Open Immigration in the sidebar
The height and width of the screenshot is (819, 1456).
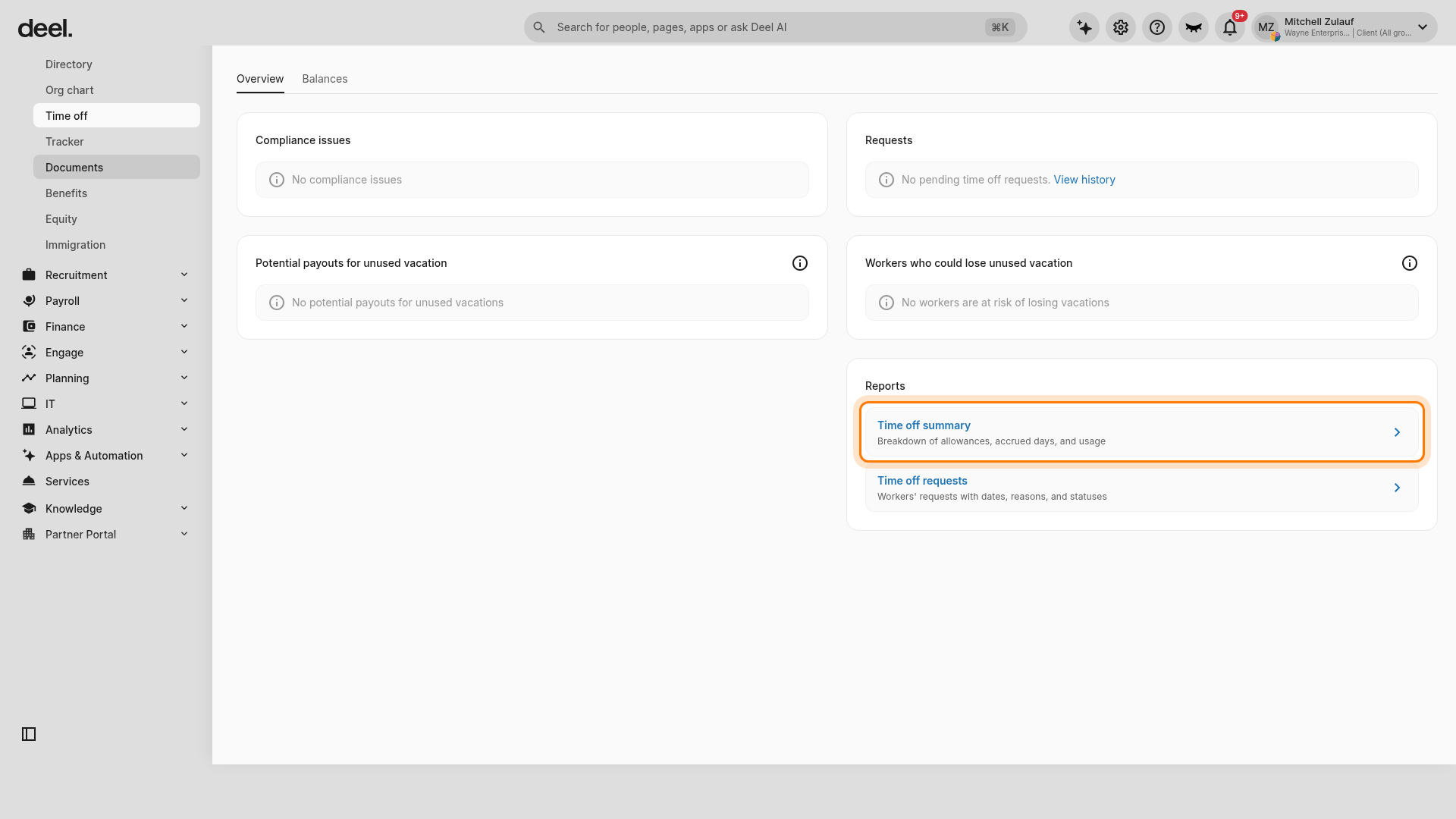tap(117, 245)
